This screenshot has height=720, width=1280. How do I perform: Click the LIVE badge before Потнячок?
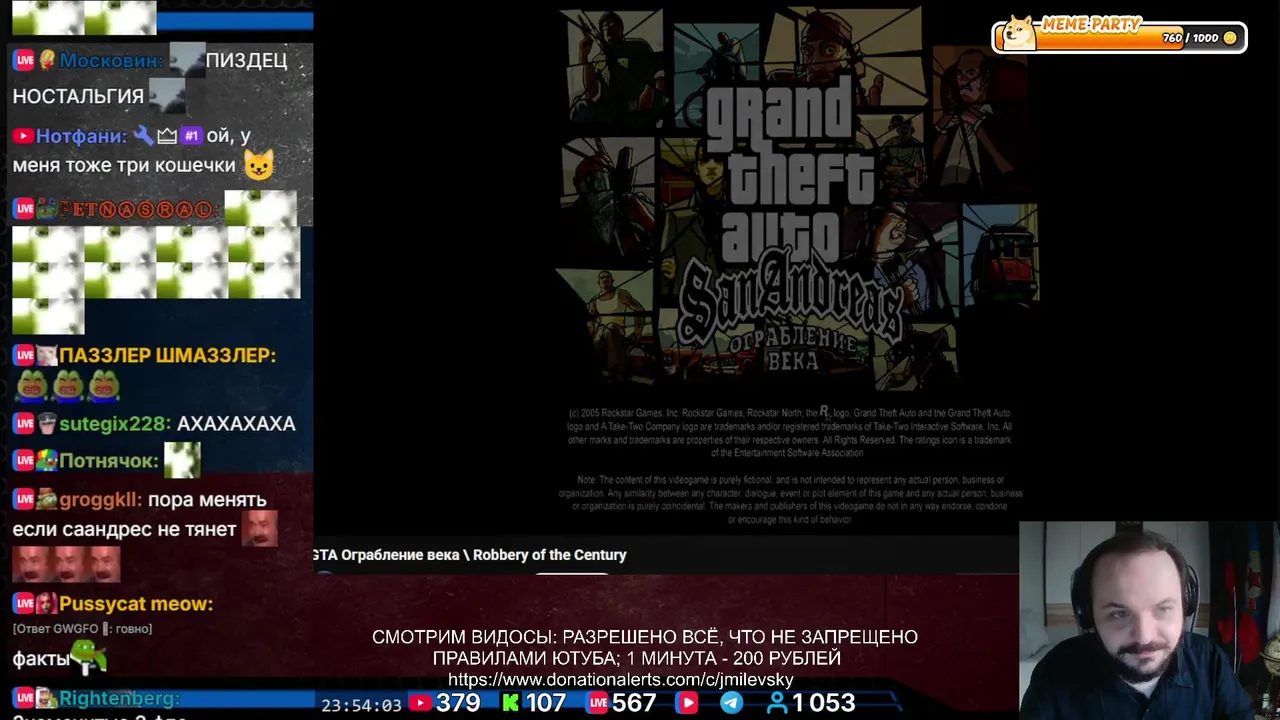point(24,461)
